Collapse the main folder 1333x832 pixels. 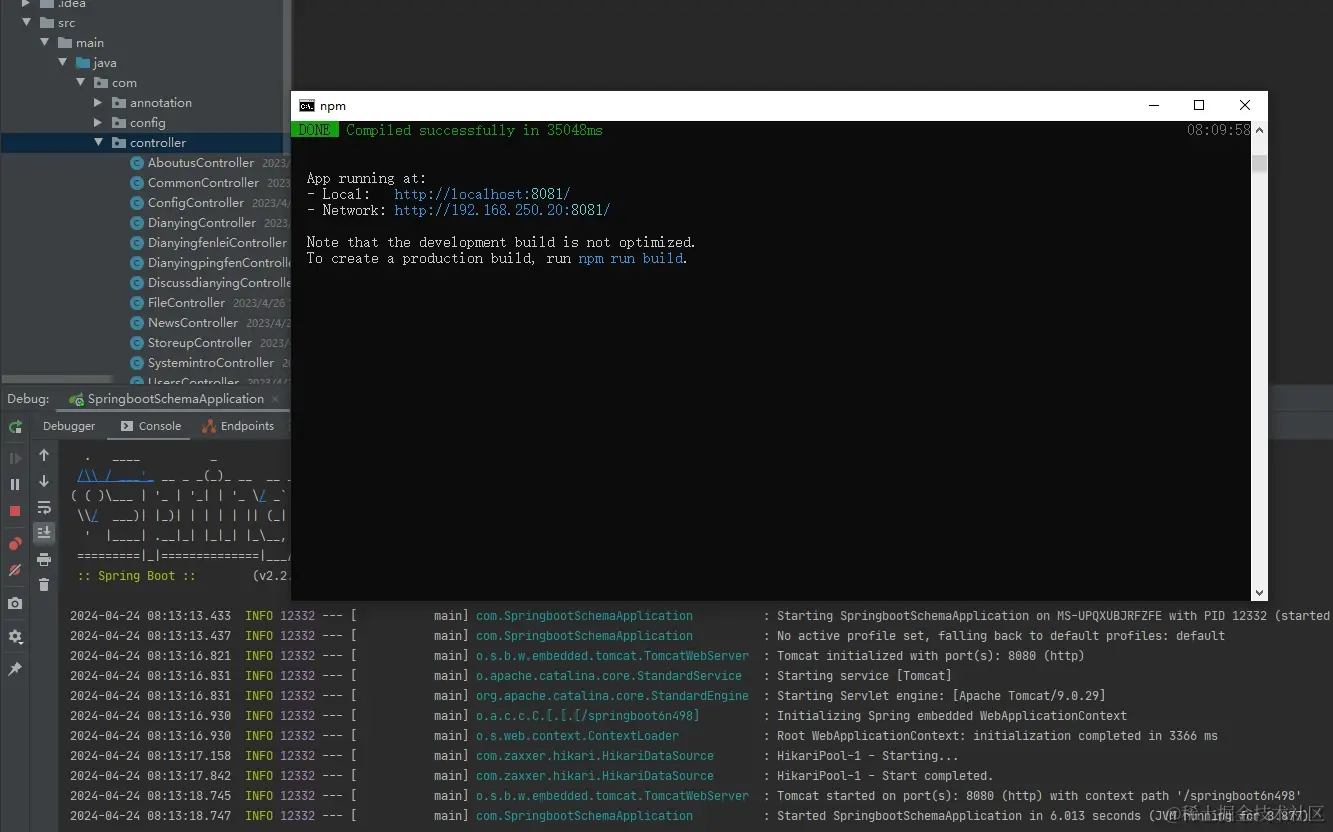coord(45,42)
